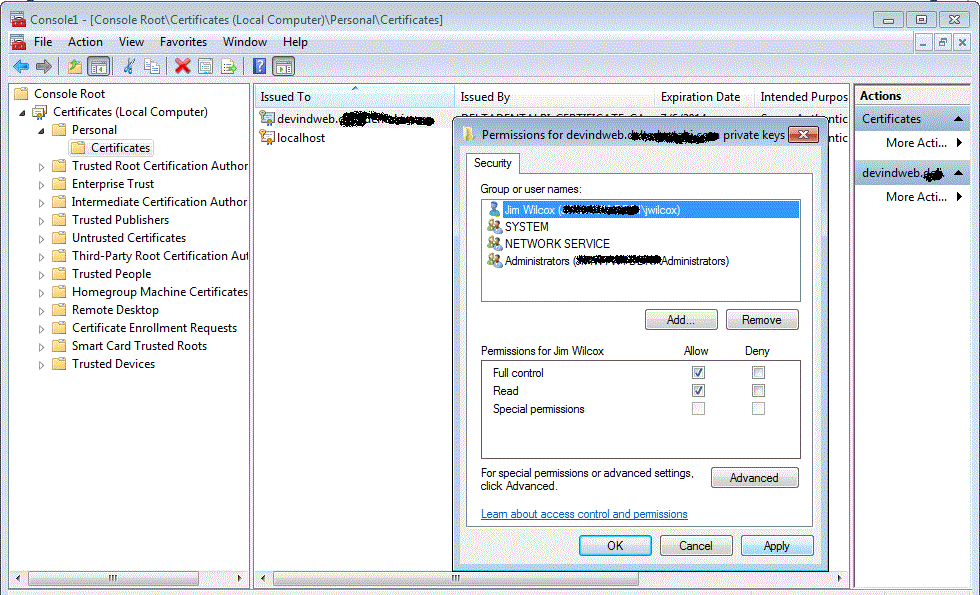Toggle Show/Hide Console Tree icon

(99, 66)
